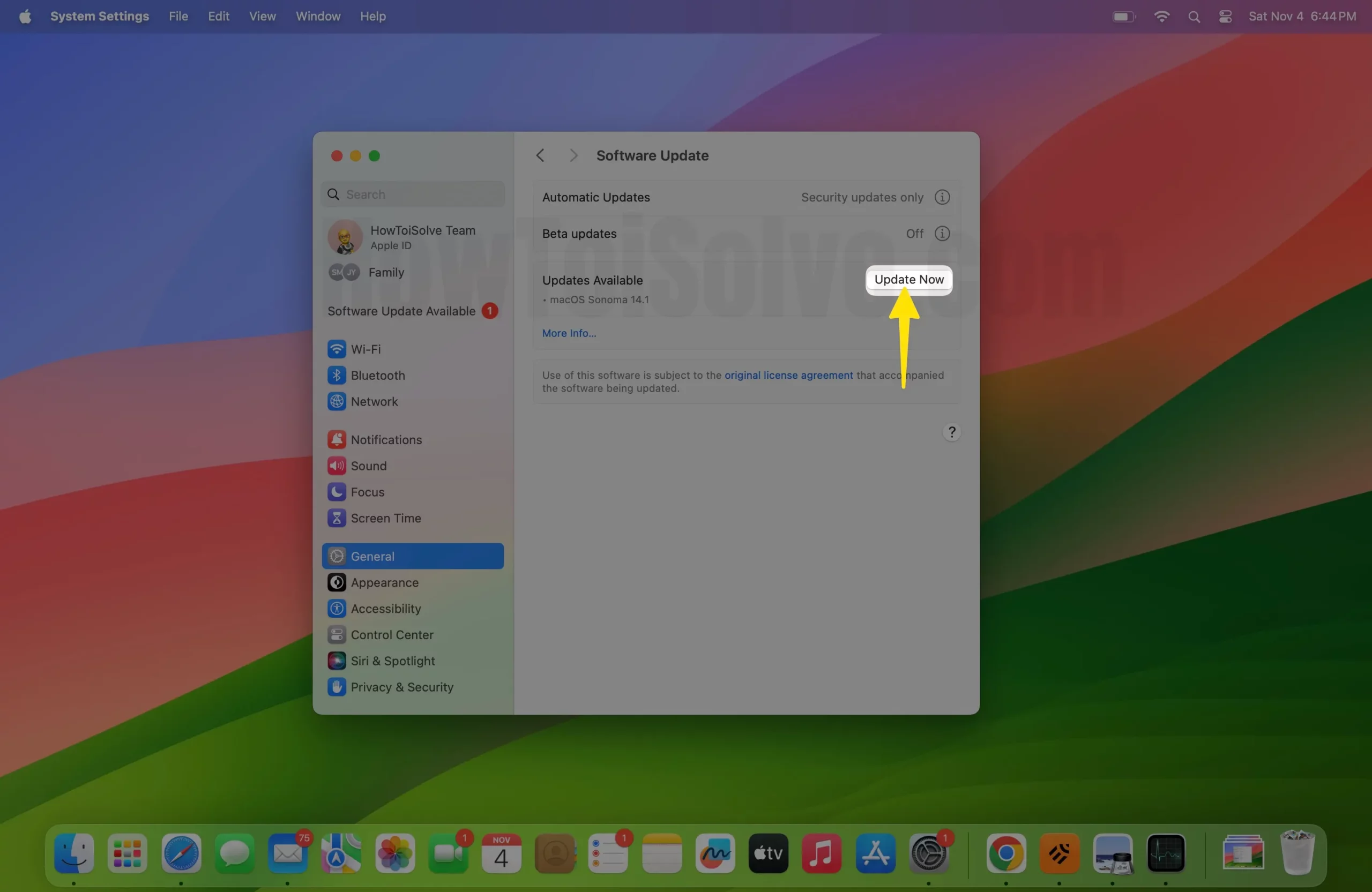The height and width of the screenshot is (892, 1372).
Task: Open Focus settings in sidebar
Action: [413, 492]
